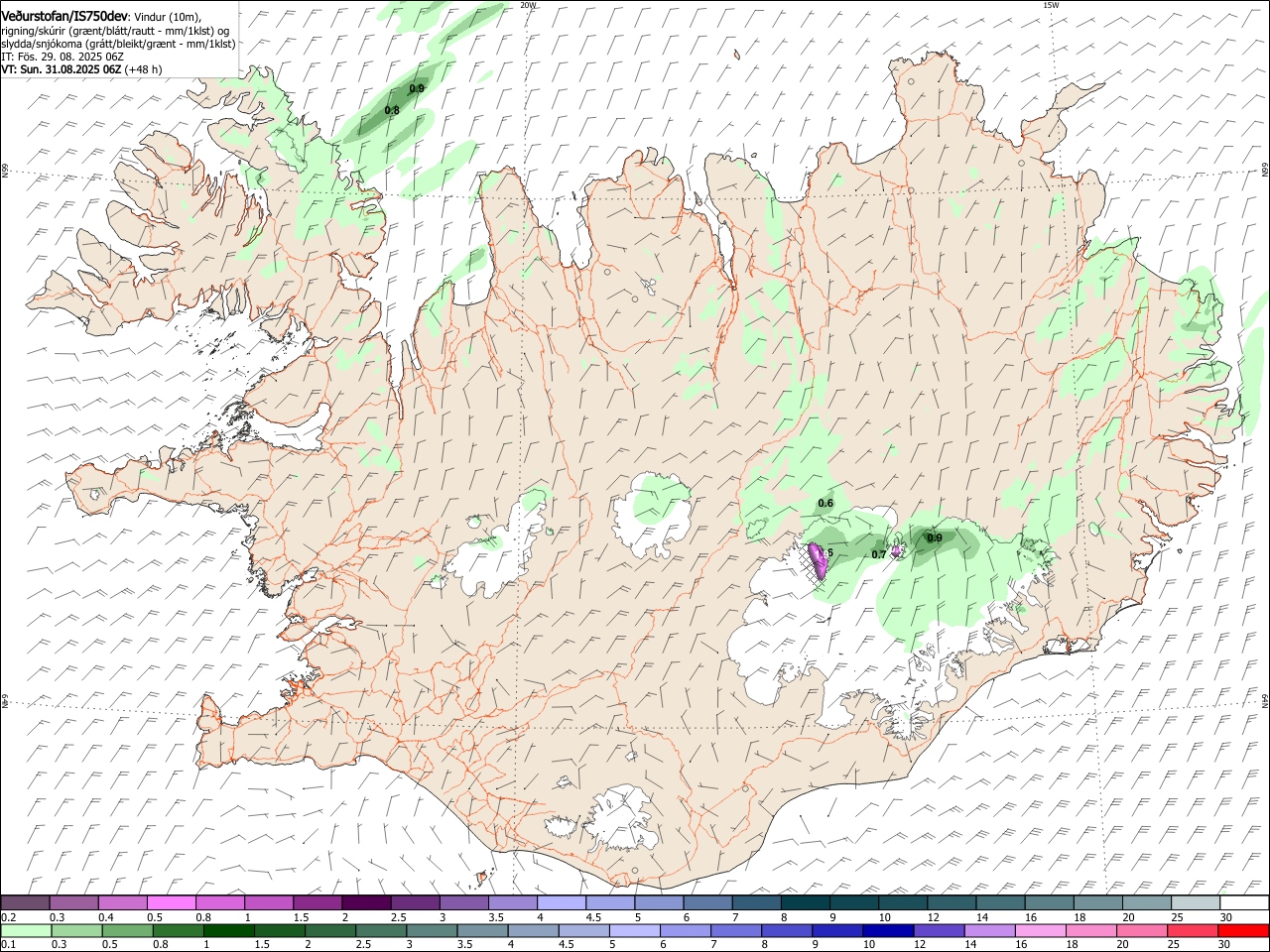Image resolution: width=1270 pixels, height=952 pixels.
Task: Select the darkest purple 2–2.5 snow swatch
Action: click(368, 902)
